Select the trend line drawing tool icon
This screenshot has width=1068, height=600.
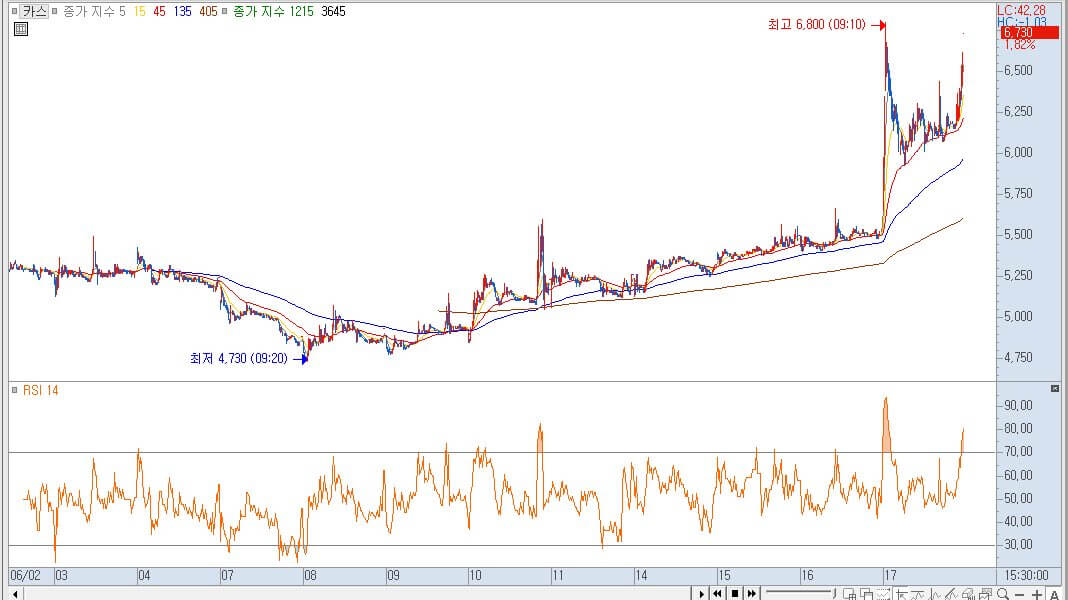click(902, 595)
